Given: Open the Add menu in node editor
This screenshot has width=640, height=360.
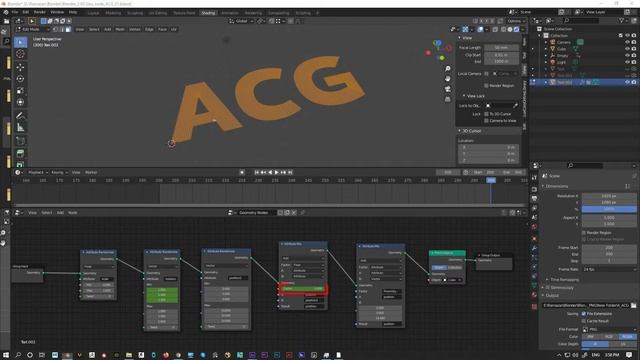Looking at the screenshot, I should 60,213.
